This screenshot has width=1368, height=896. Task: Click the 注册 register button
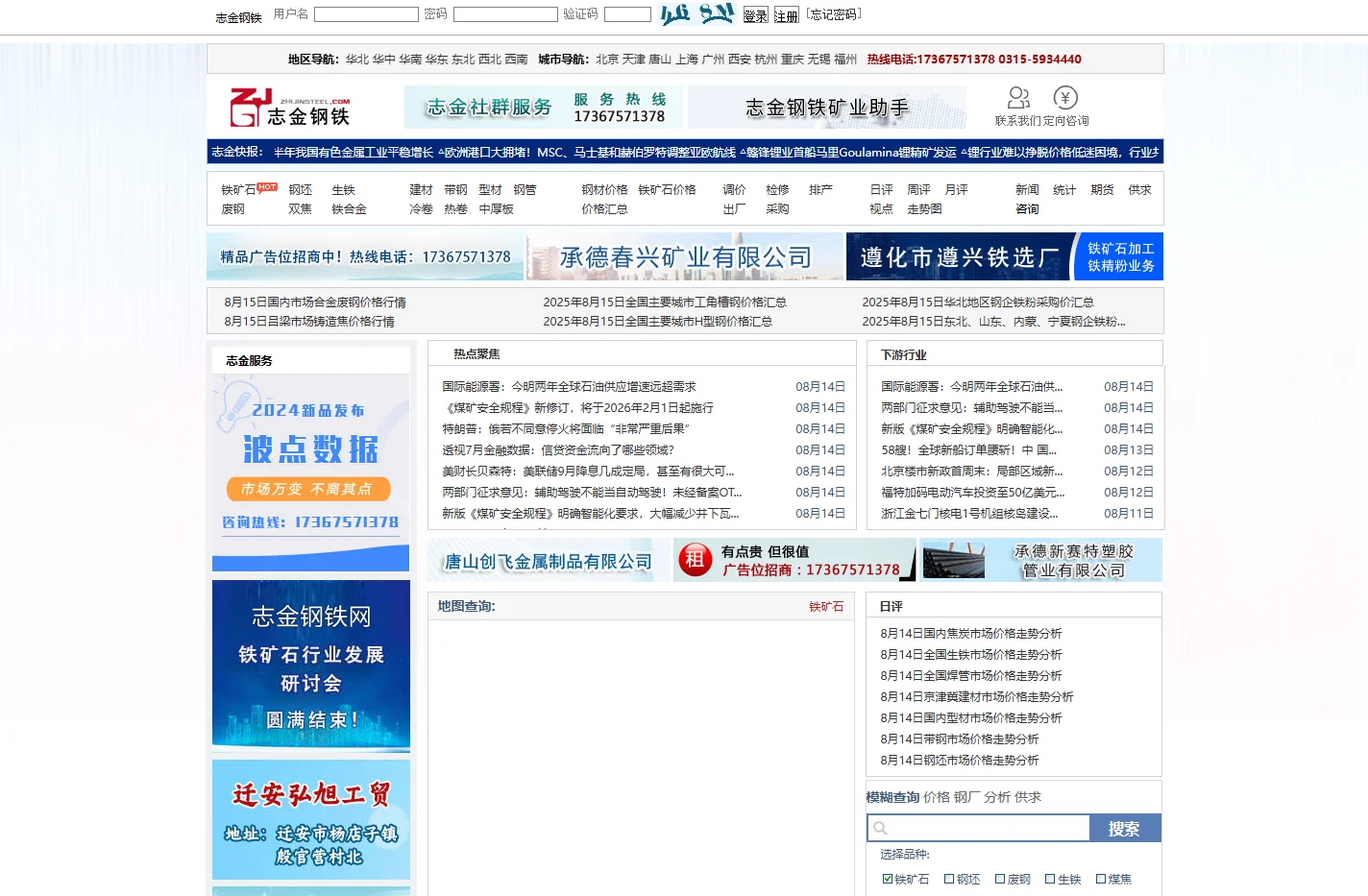[x=786, y=15]
